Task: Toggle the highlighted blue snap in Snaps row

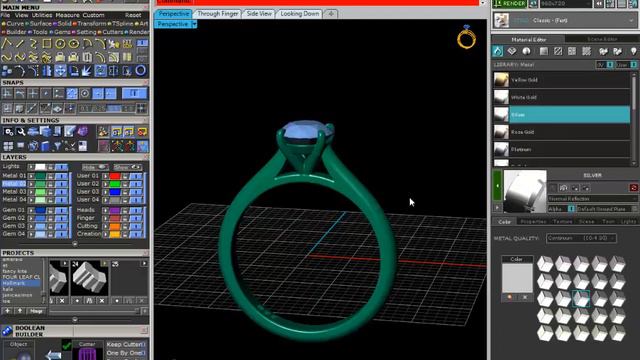Action: (x=72, y=93)
